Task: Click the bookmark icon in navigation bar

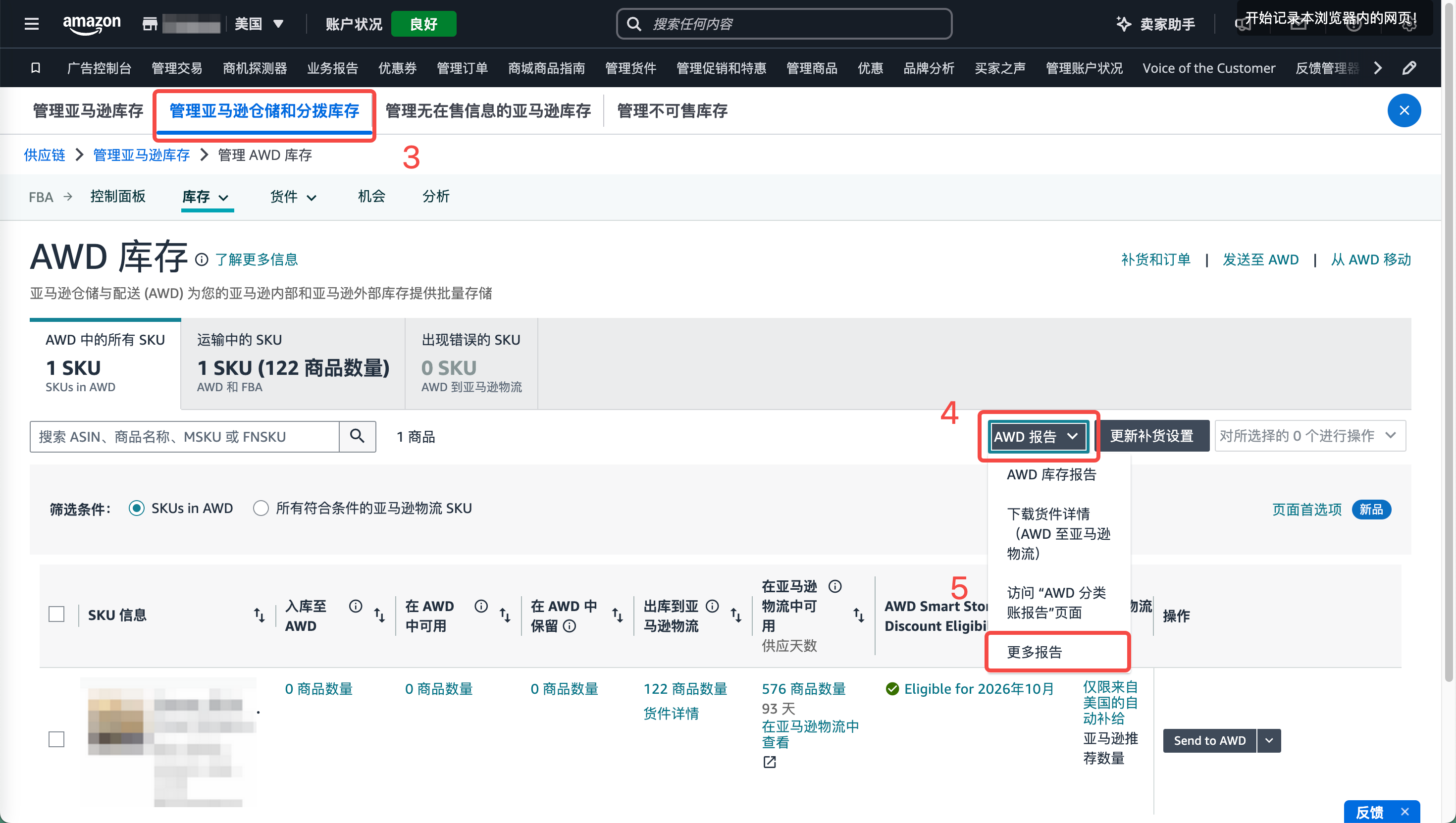Action: tap(36, 68)
